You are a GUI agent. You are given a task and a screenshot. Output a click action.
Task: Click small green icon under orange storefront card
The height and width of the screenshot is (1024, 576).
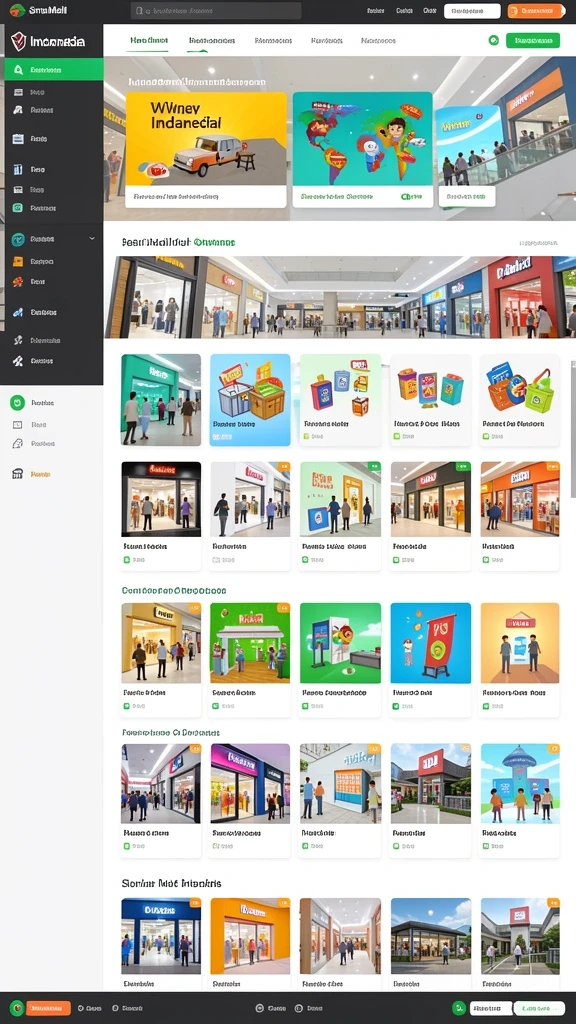(x=485, y=560)
